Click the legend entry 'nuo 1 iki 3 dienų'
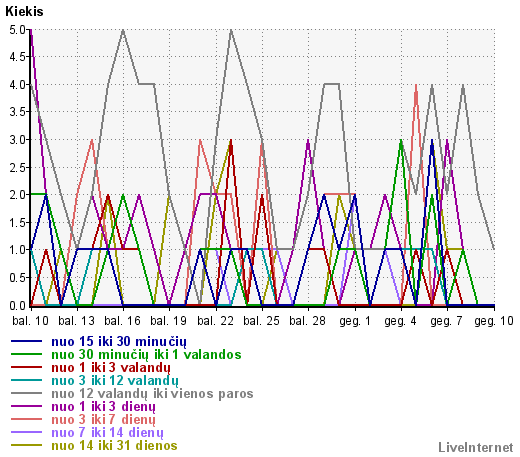 tap(103, 406)
